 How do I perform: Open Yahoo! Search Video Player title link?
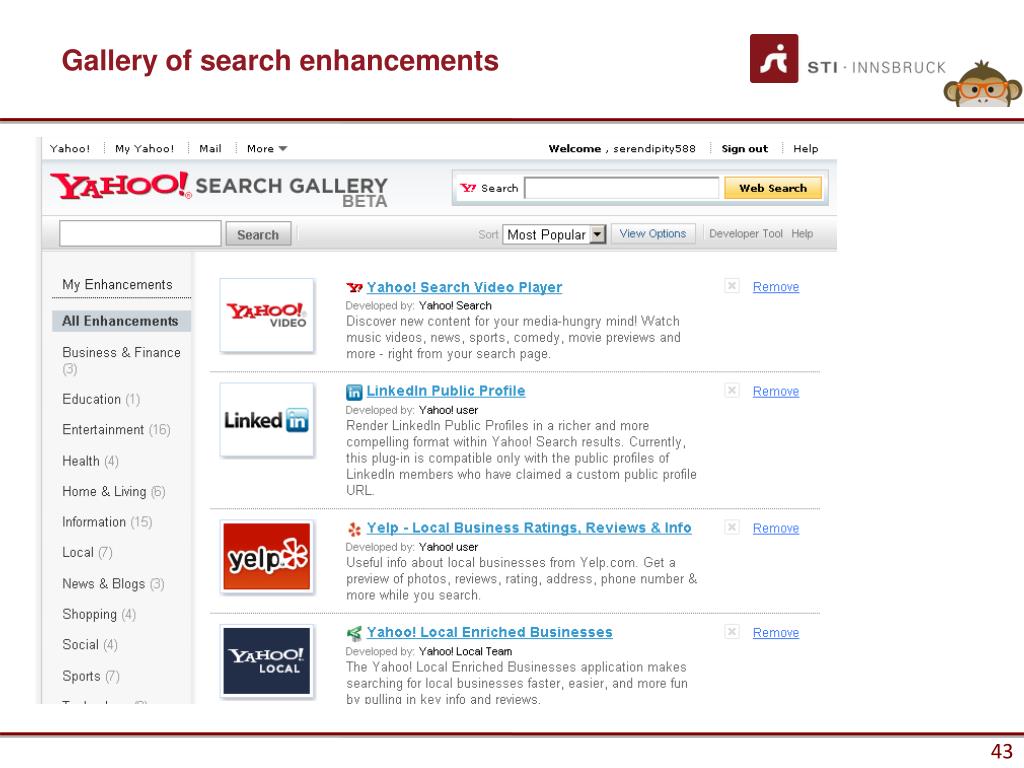tap(464, 287)
